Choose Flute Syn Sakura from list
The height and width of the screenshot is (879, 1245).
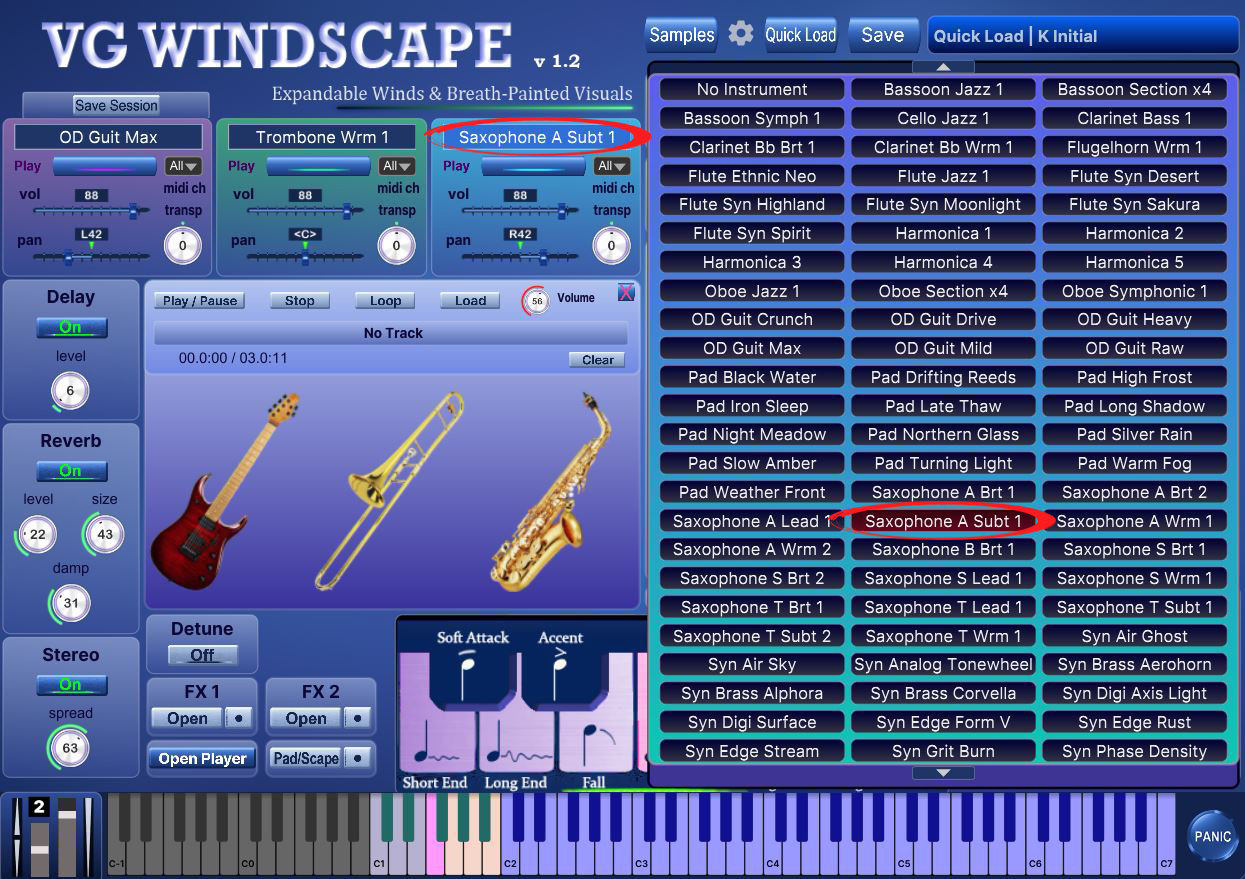coord(1134,204)
